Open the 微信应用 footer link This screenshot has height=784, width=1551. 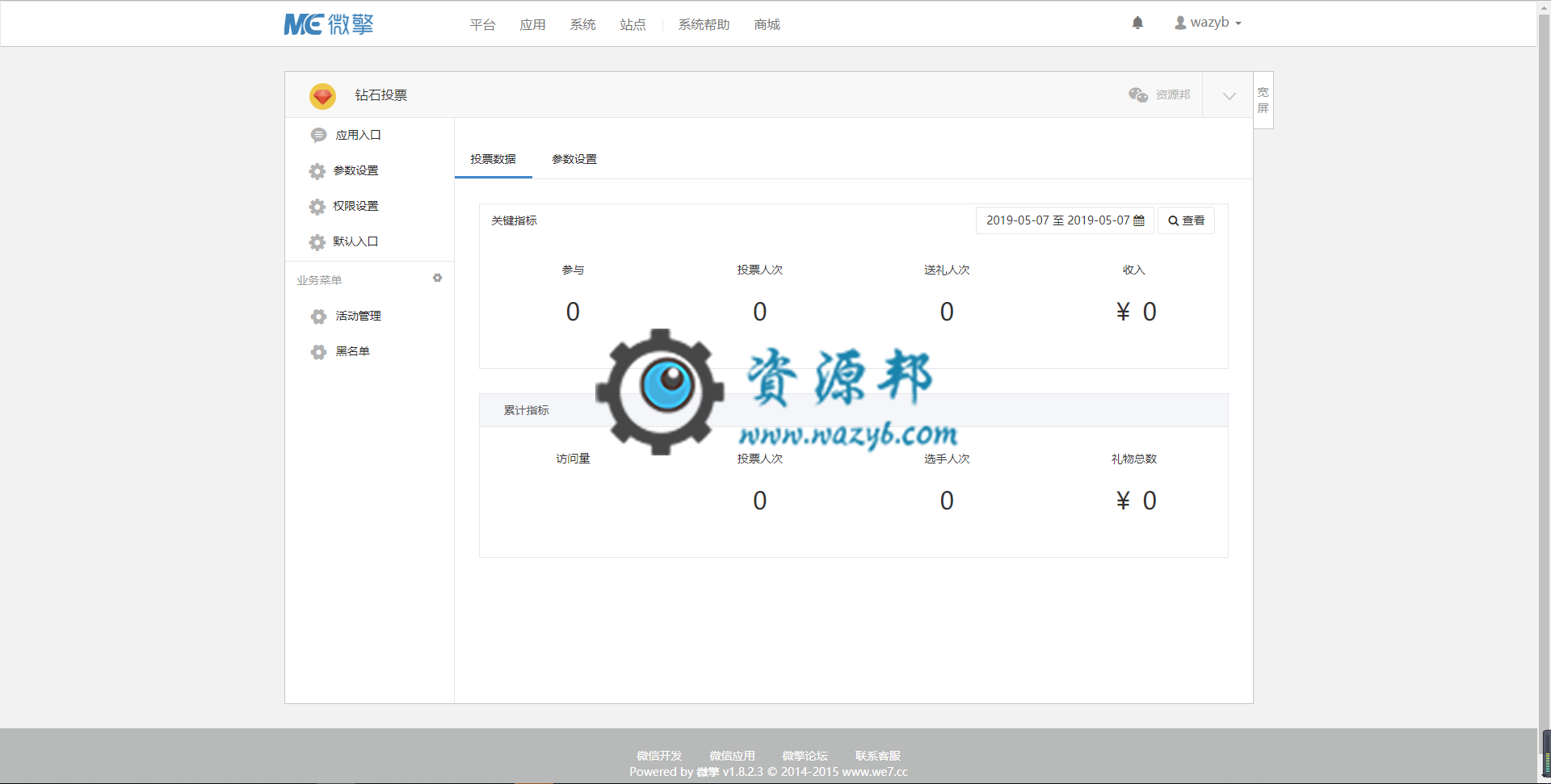click(x=732, y=756)
